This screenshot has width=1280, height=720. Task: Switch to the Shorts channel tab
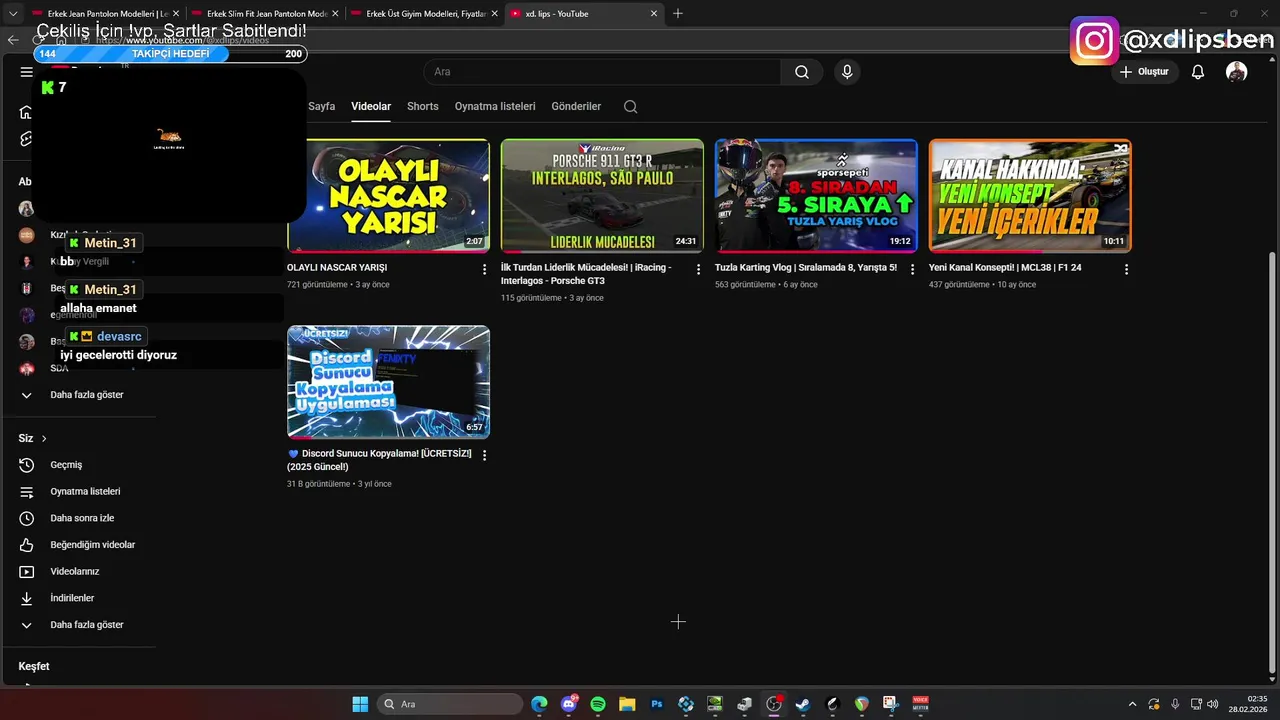click(423, 106)
